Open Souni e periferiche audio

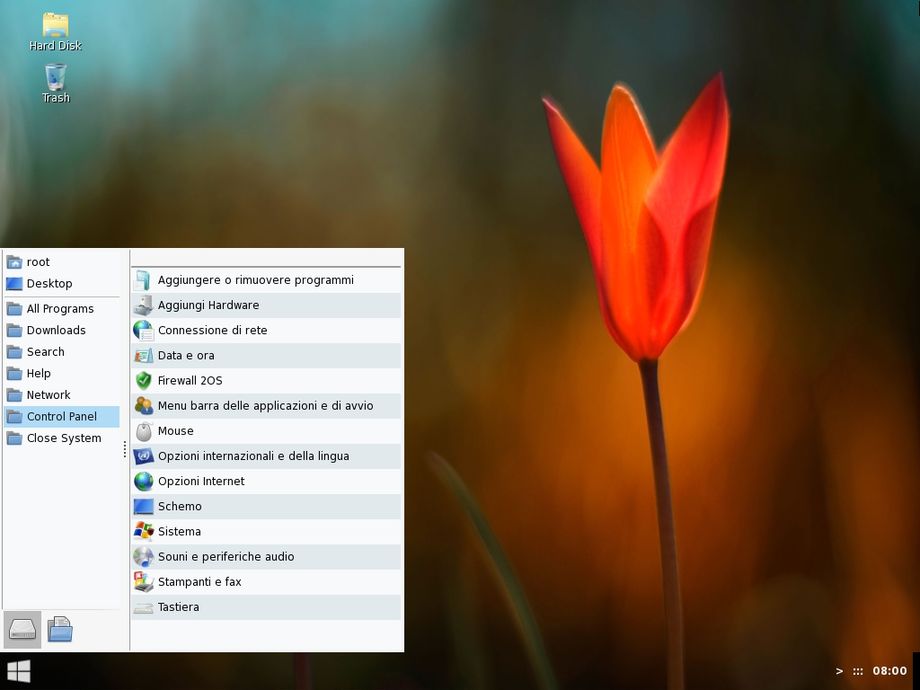tap(226, 557)
